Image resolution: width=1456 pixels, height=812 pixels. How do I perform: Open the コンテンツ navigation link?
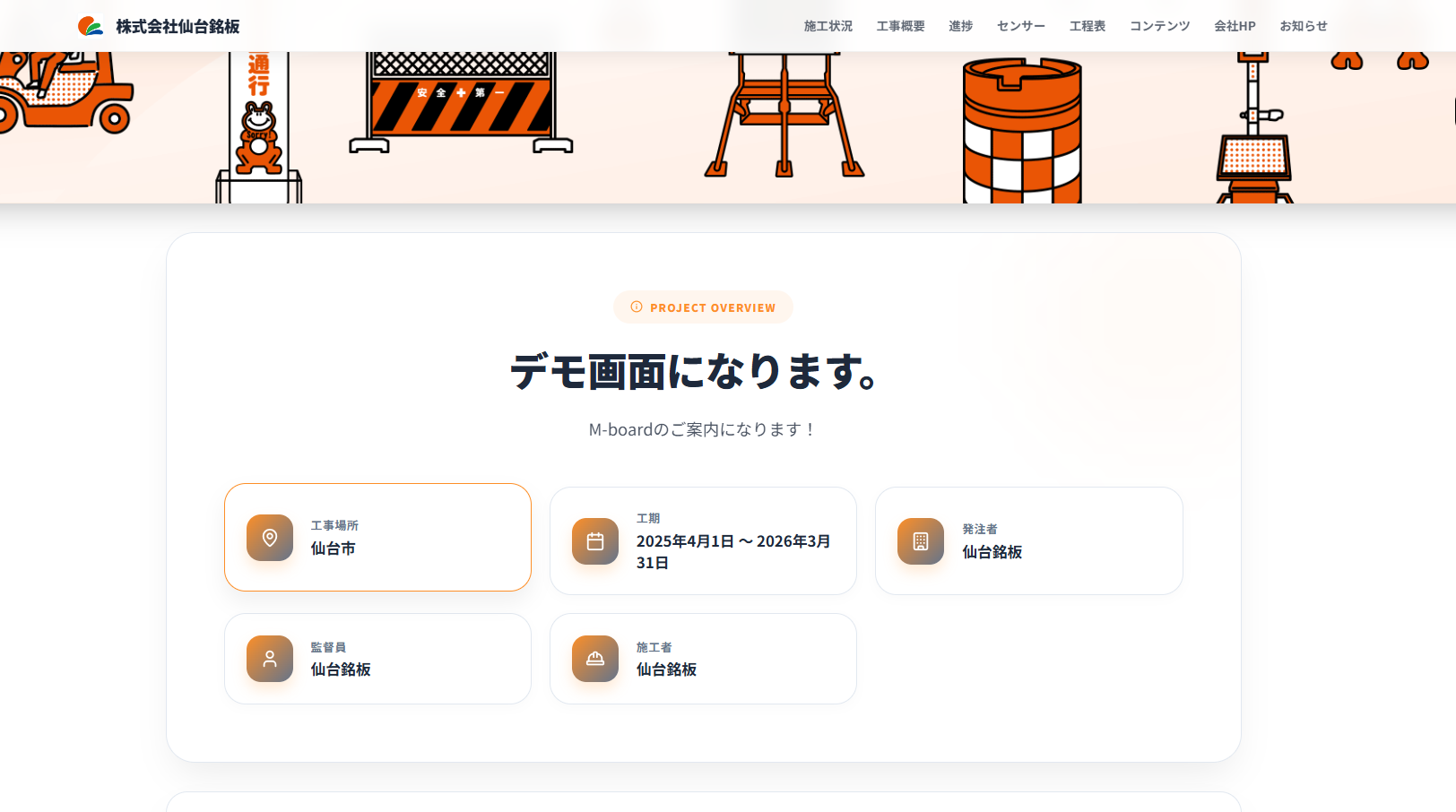pyautogui.click(x=1159, y=26)
